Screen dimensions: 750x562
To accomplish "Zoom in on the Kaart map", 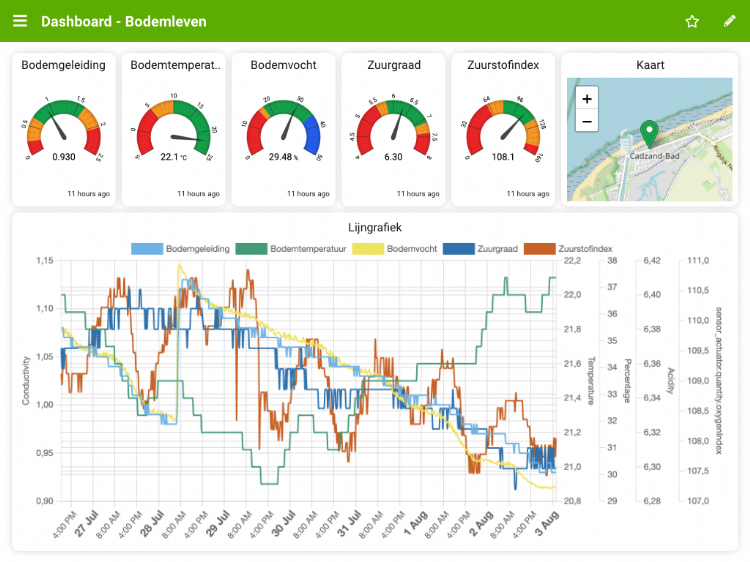I will coord(587,98).
